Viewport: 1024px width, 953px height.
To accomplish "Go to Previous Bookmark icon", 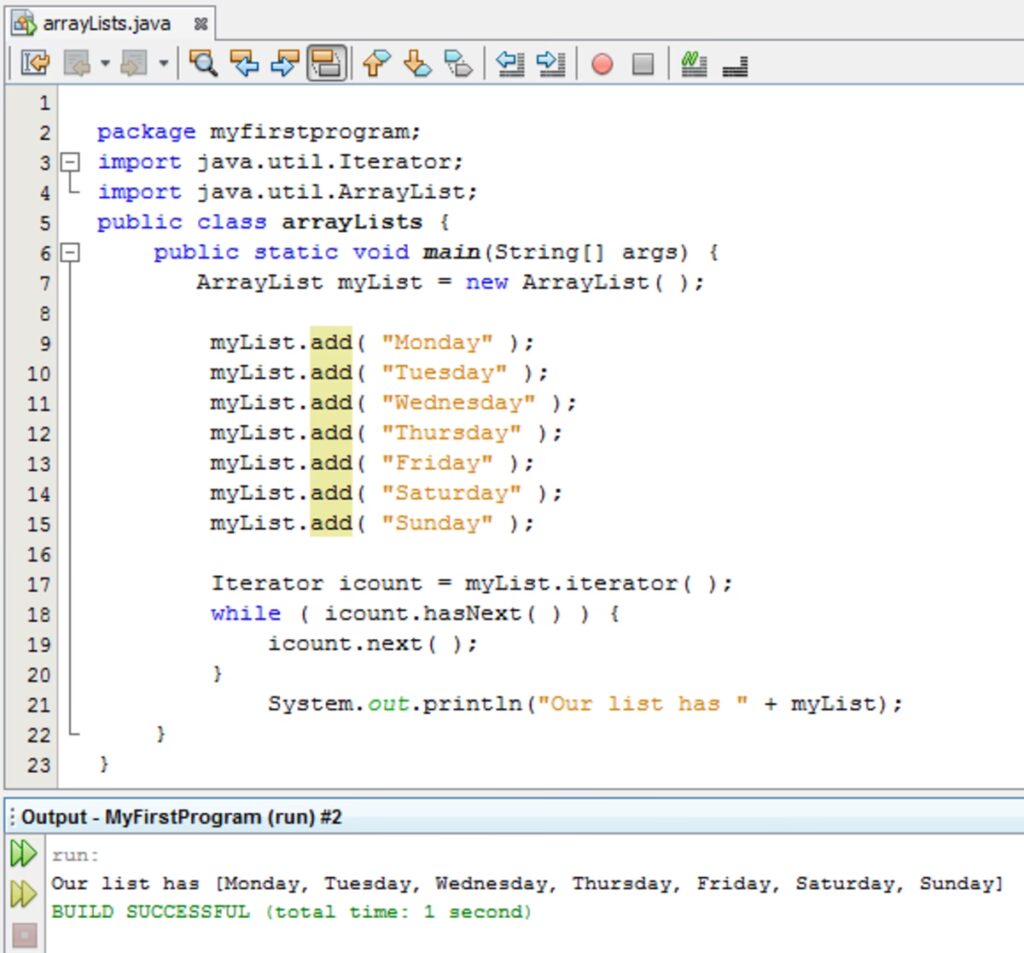I will (x=375, y=65).
